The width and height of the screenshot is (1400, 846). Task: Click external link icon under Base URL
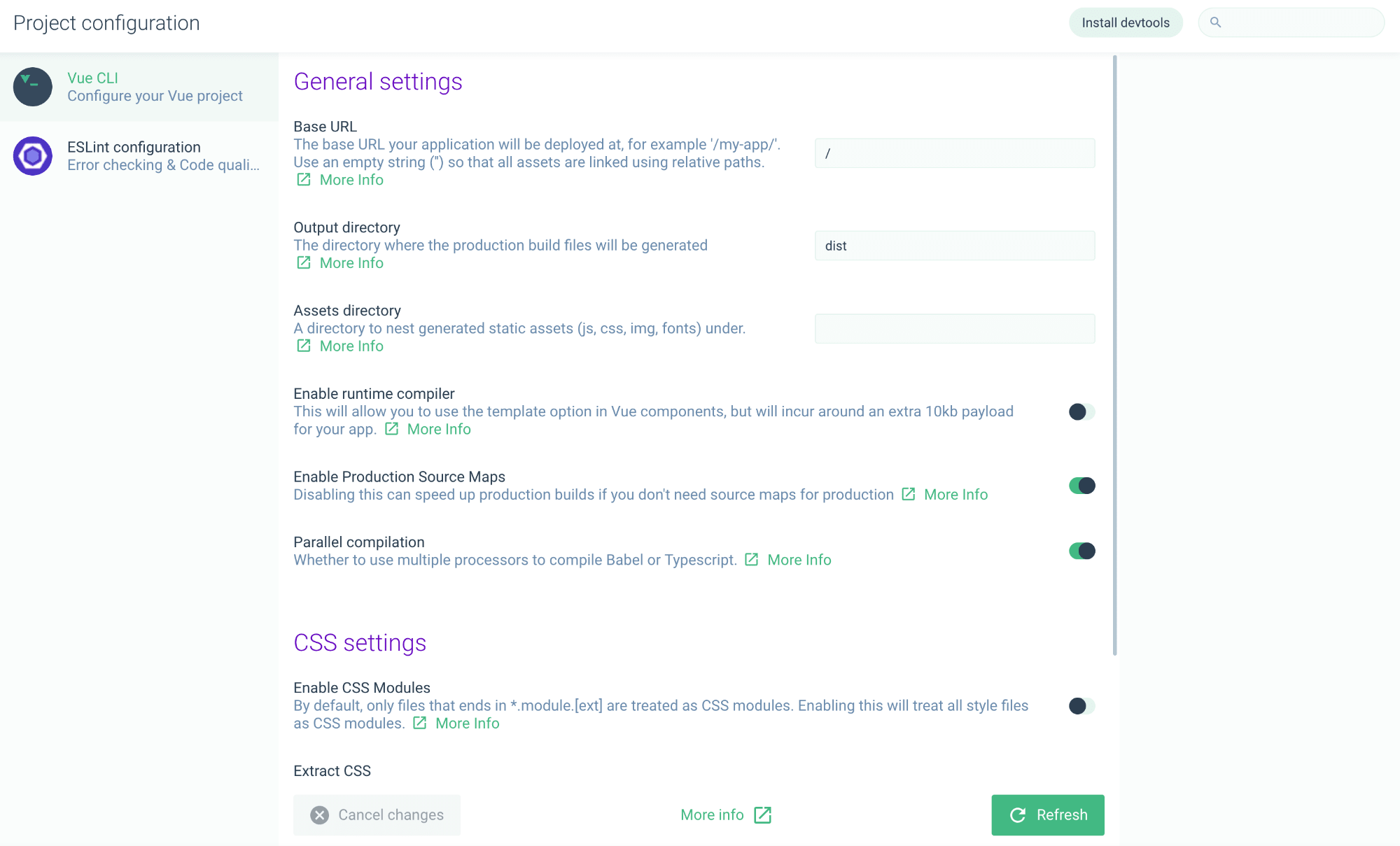[x=304, y=180]
